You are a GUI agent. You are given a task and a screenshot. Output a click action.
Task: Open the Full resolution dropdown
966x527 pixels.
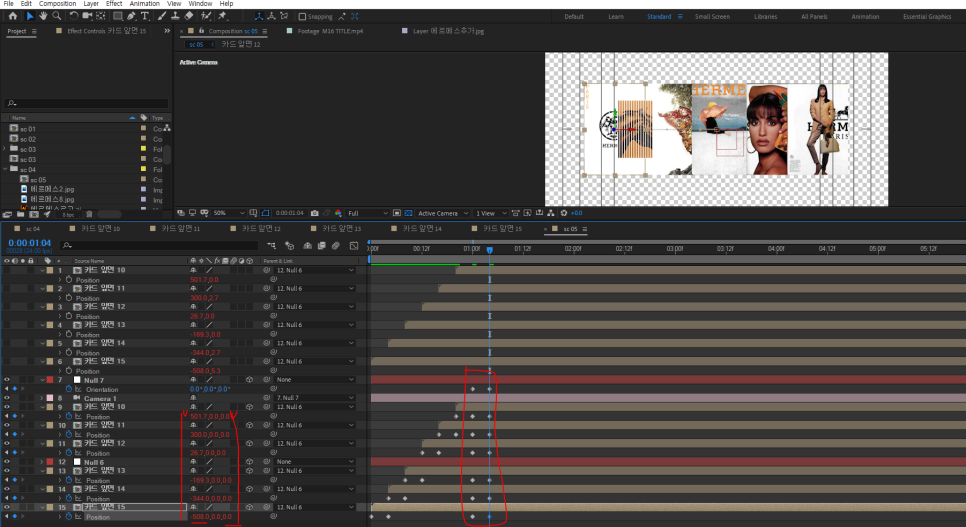pyautogui.click(x=368, y=213)
